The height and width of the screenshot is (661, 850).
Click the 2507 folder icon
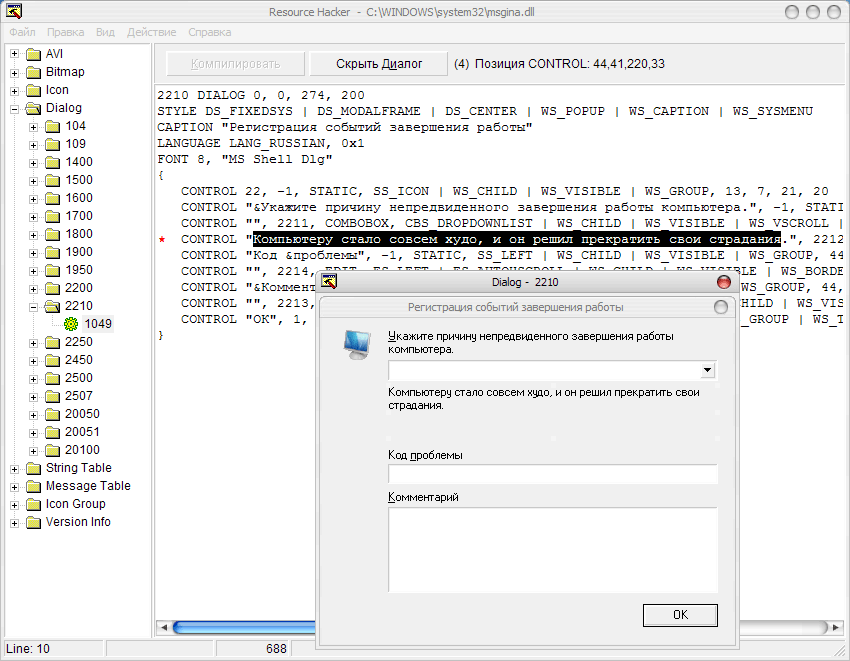[x=53, y=396]
